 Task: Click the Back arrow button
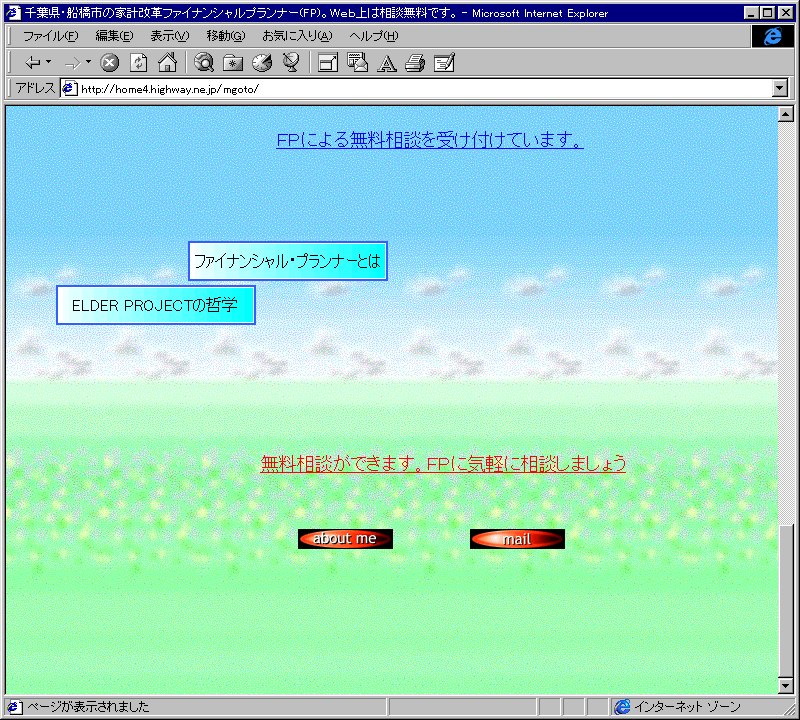[x=33, y=63]
